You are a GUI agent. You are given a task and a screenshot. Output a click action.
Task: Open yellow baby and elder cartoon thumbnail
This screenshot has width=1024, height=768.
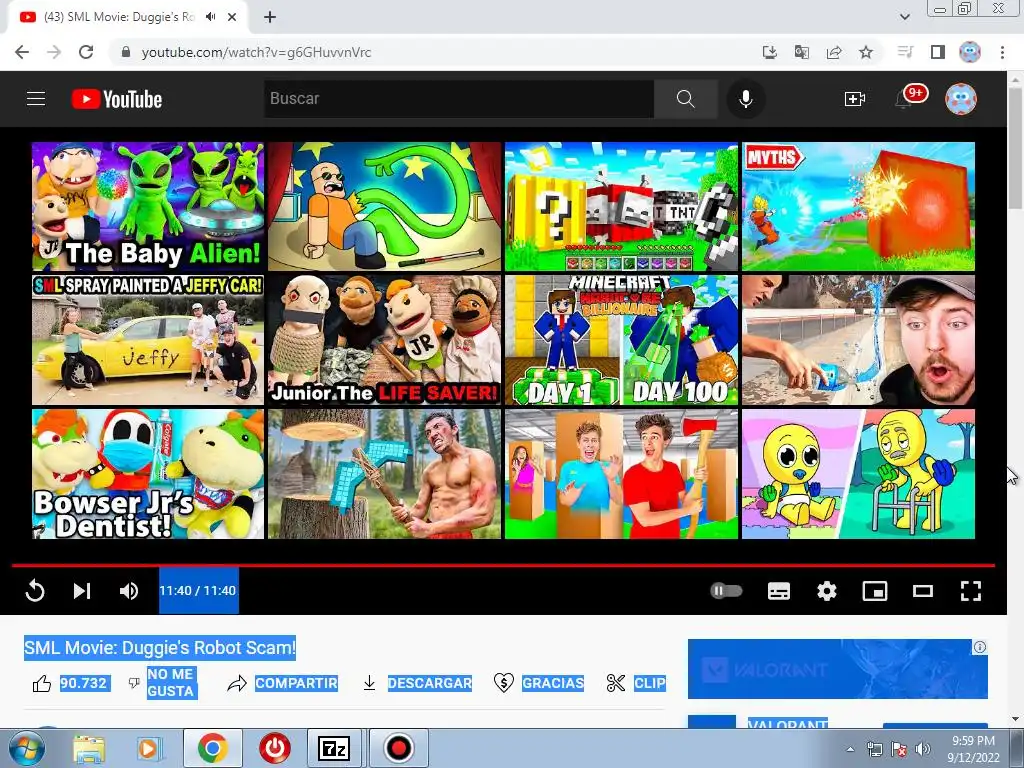(x=858, y=474)
